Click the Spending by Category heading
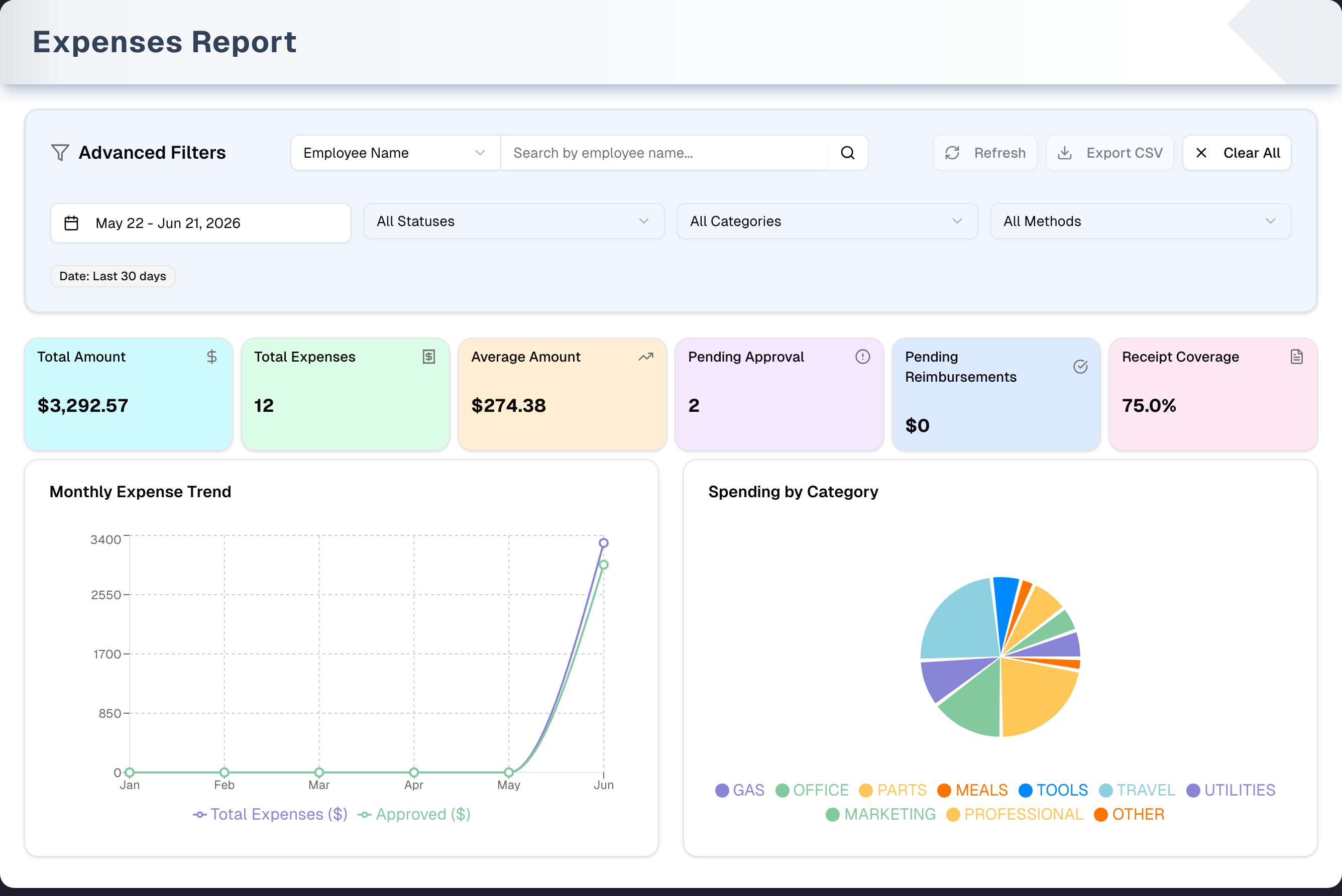1342x896 pixels. [793, 491]
